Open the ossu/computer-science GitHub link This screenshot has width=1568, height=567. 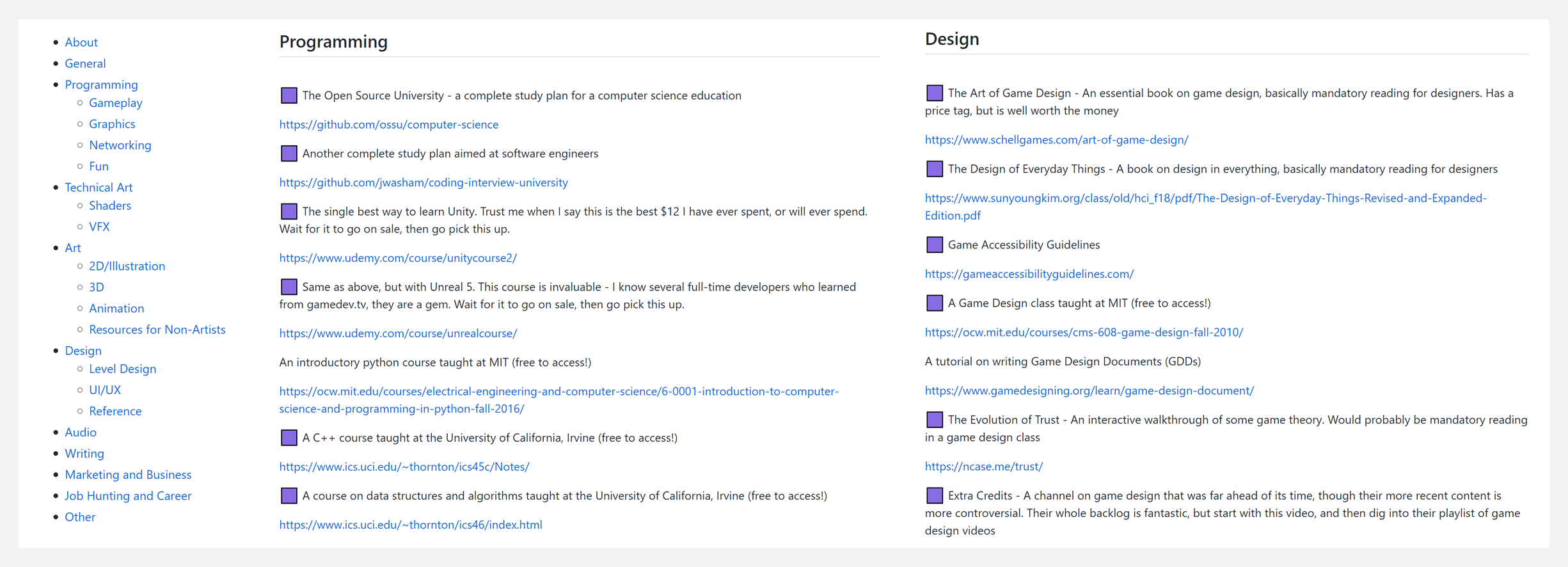coord(388,125)
